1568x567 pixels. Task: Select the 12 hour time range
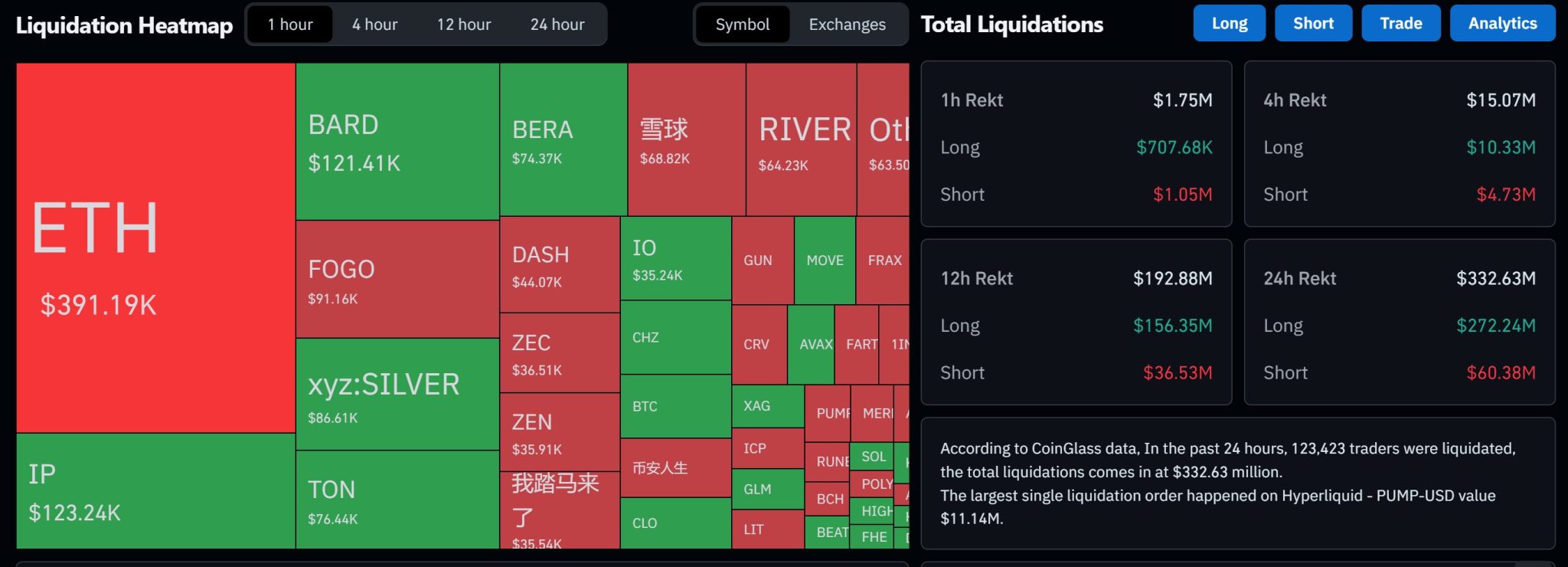[x=464, y=24]
